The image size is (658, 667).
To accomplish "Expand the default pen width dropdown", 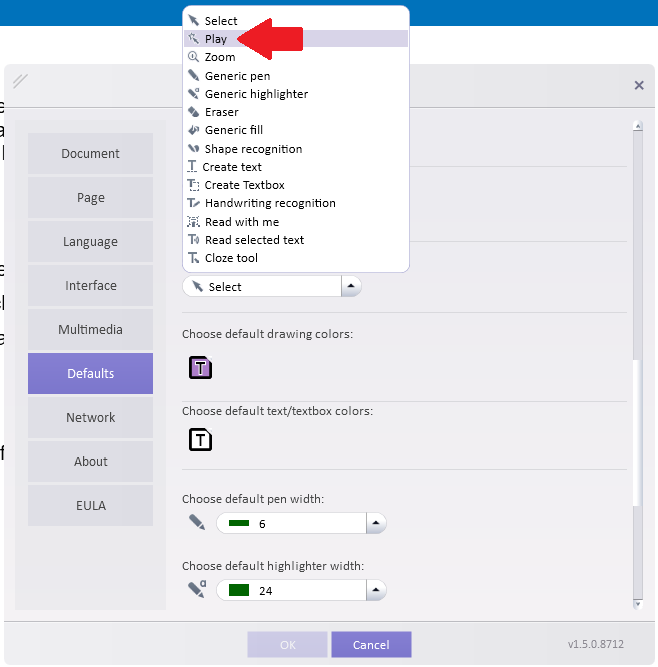I will [375, 523].
